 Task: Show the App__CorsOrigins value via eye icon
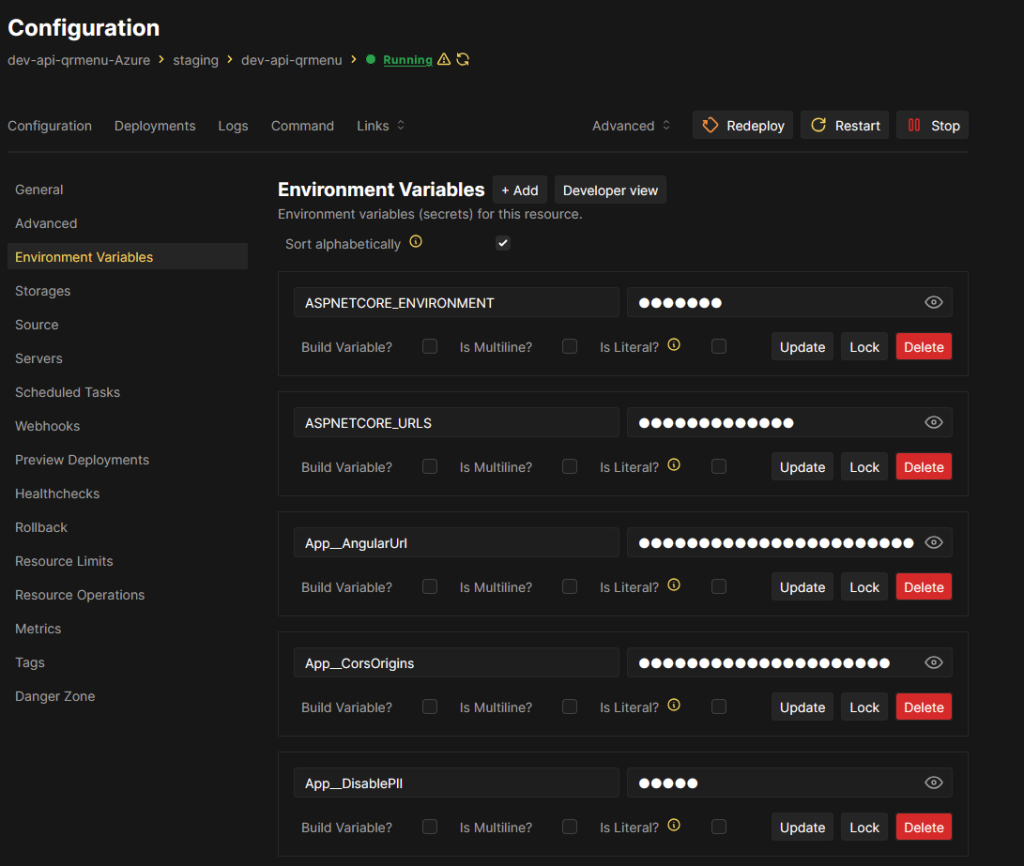point(934,663)
